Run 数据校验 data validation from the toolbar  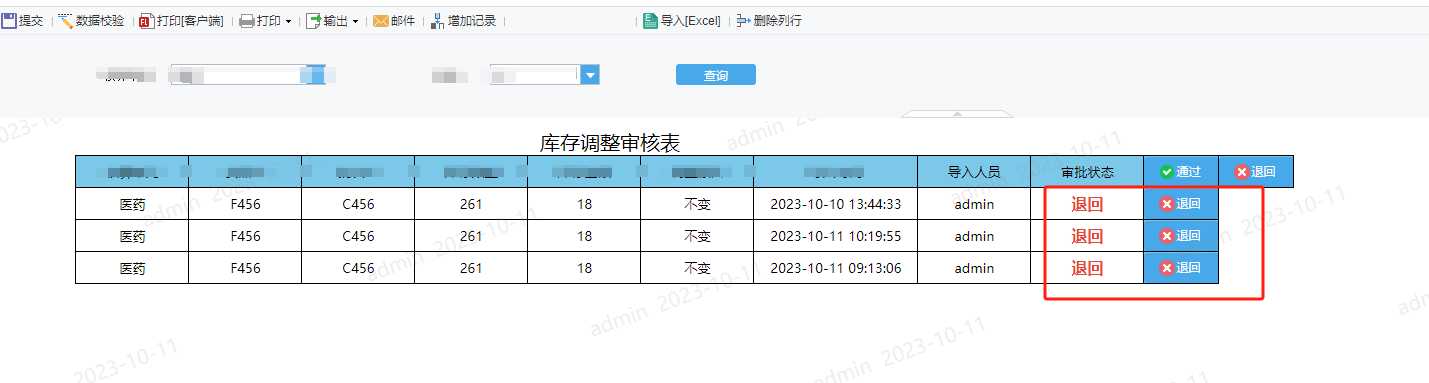(91, 20)
